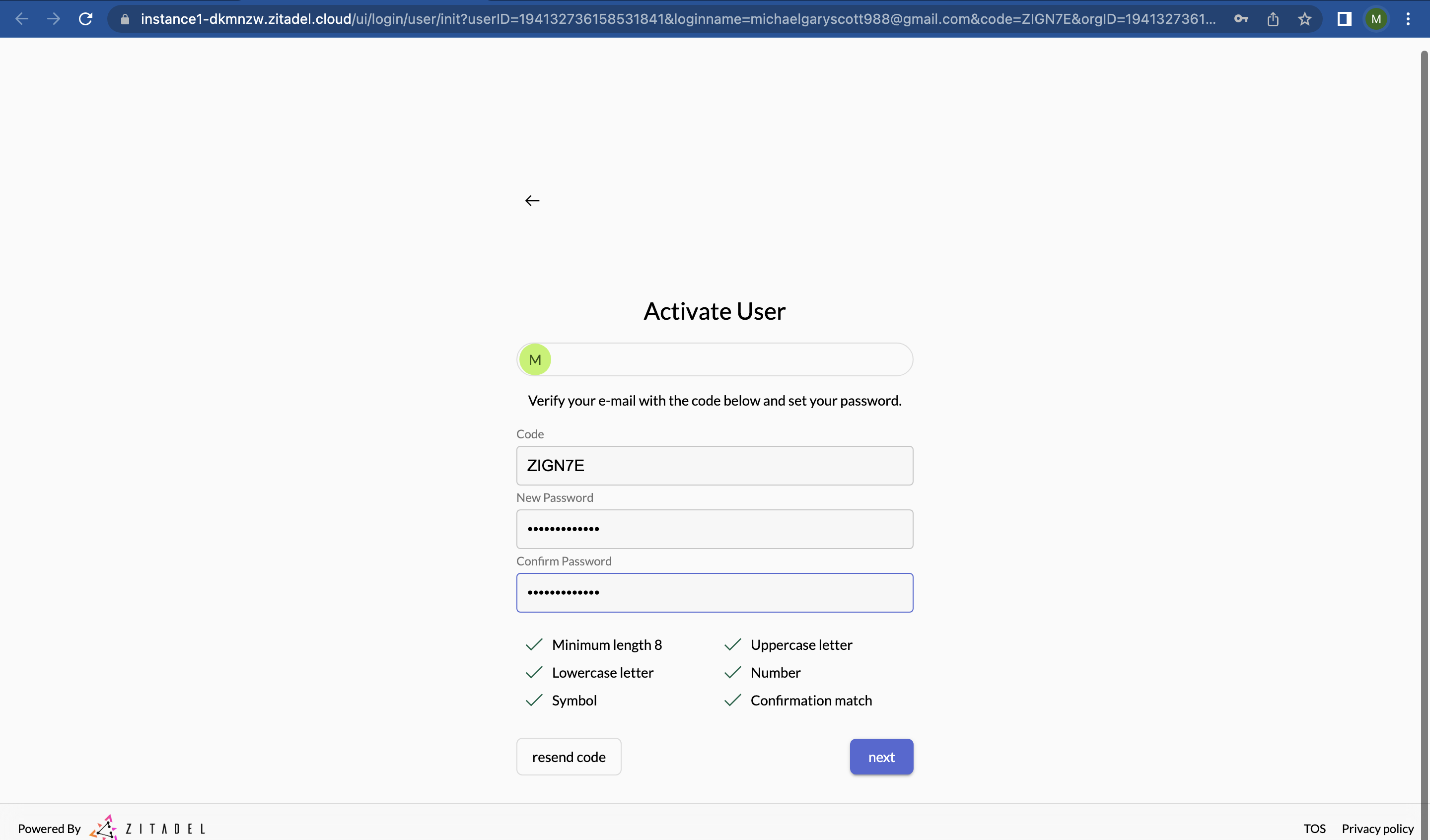Reload the current page
1430x840 pixels.
tap(86, 19)
